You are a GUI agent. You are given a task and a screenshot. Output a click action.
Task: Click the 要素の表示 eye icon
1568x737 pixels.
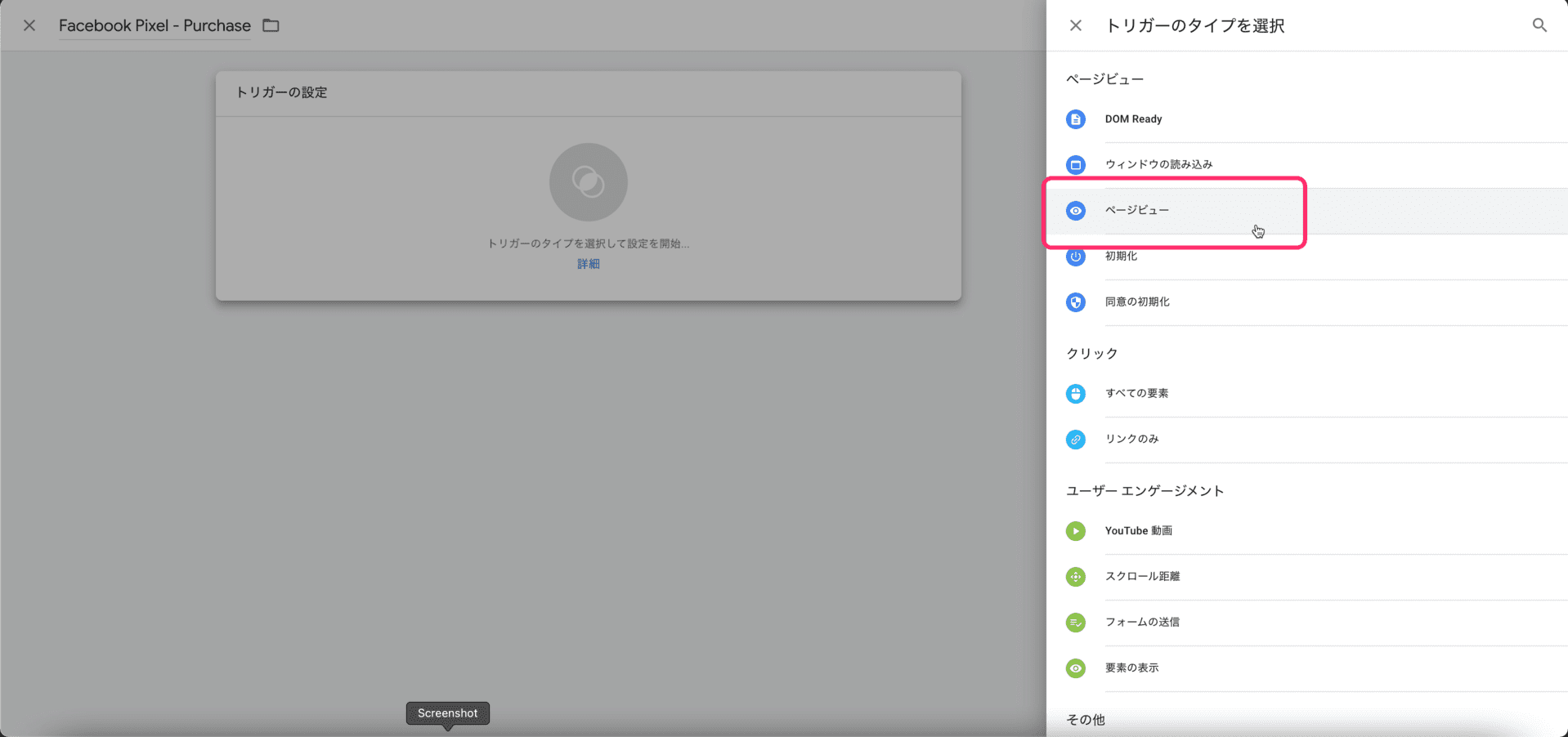pyautogui.click(x=1076, y=668)
